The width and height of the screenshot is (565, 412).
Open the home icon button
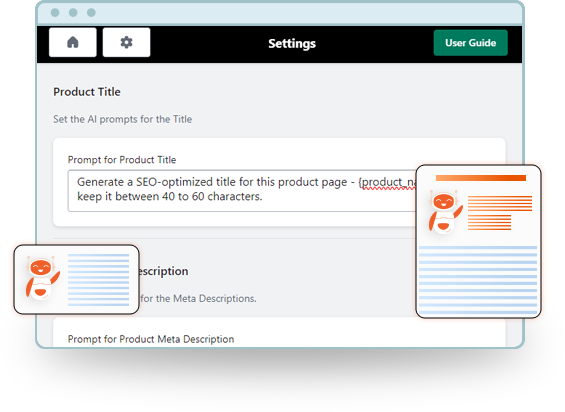click(x=73, y=43)
